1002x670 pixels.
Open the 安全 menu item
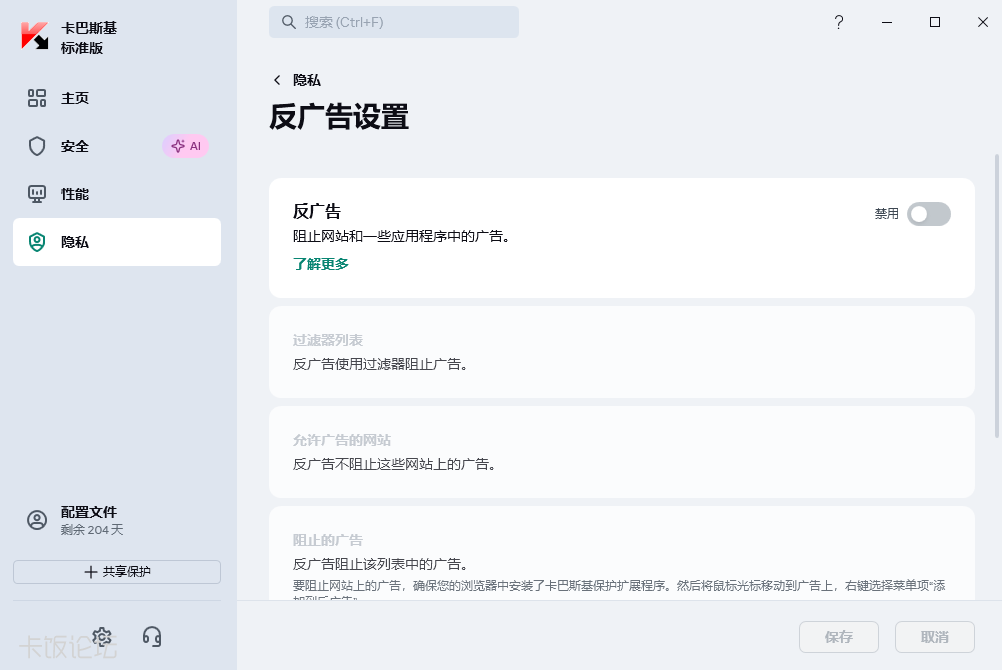click(117, 146)
